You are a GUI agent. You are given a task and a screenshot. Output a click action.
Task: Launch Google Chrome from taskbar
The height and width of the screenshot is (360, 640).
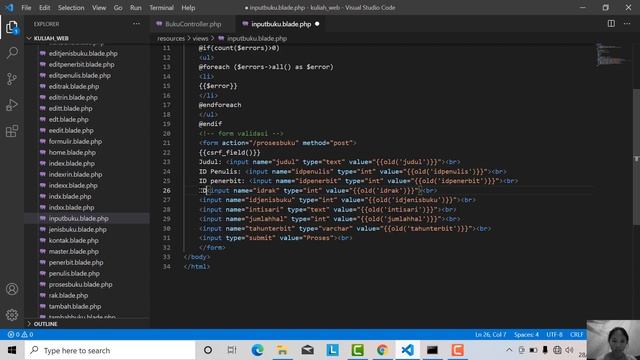pos(382,350)
